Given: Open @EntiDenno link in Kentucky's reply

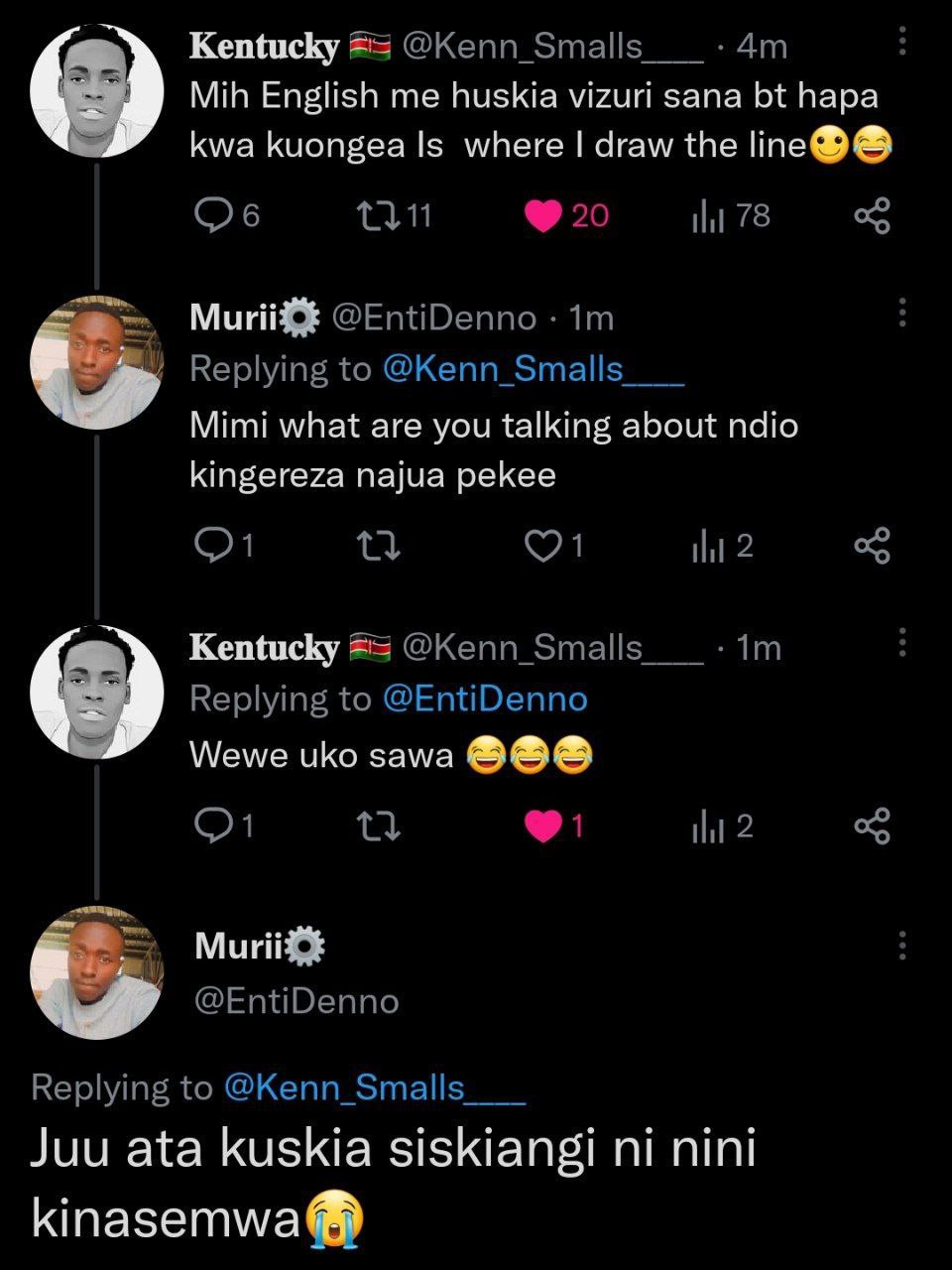Looking at the screenshot, I should (485, 698).
